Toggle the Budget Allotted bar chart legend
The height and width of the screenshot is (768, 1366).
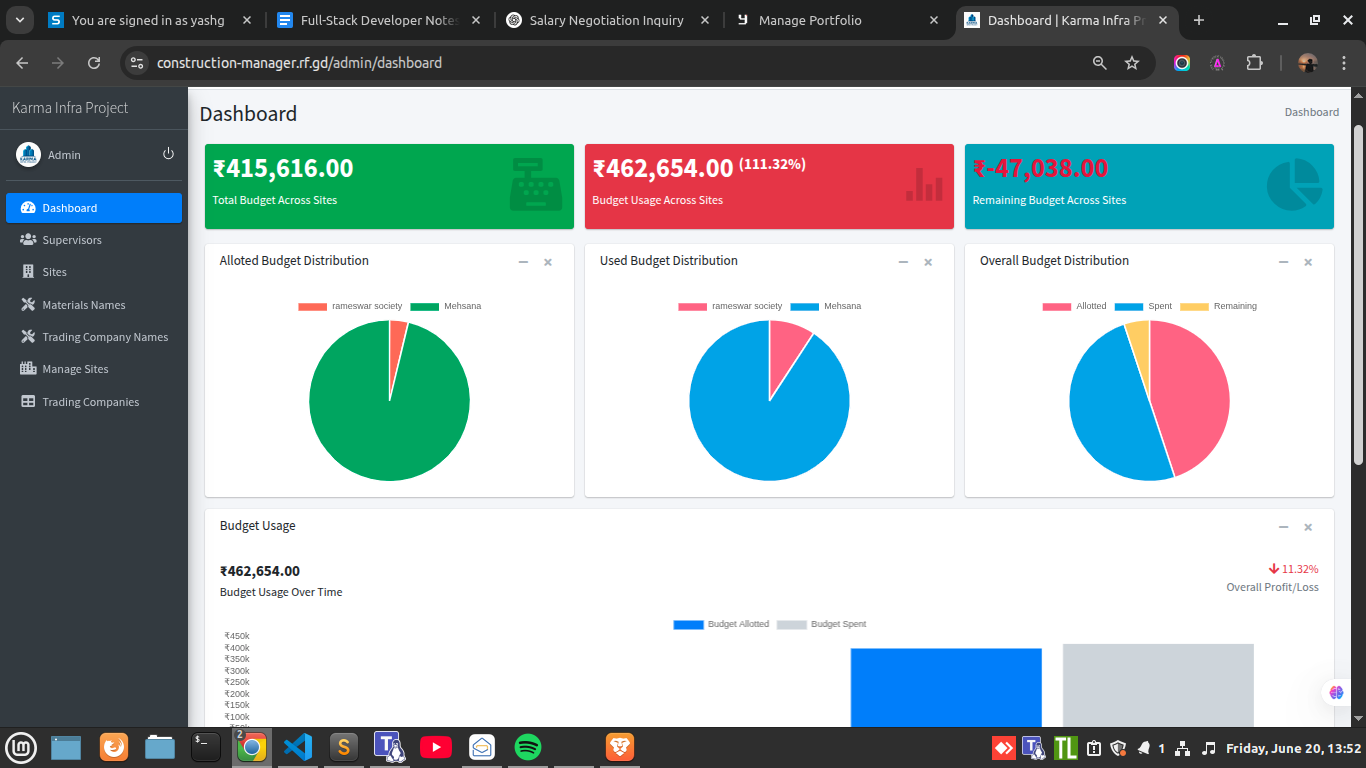[x=721, y=624]
